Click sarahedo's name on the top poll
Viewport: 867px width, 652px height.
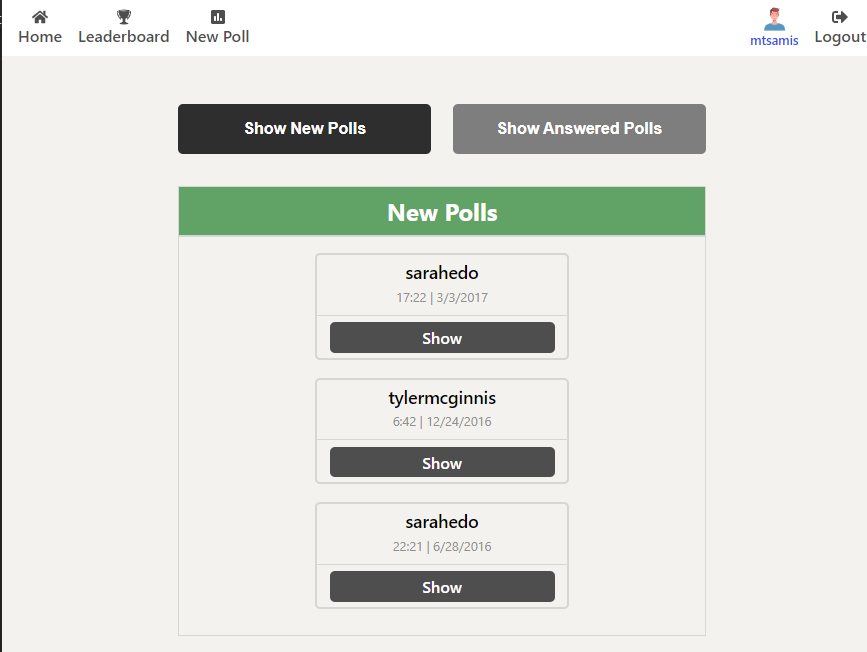442,272
